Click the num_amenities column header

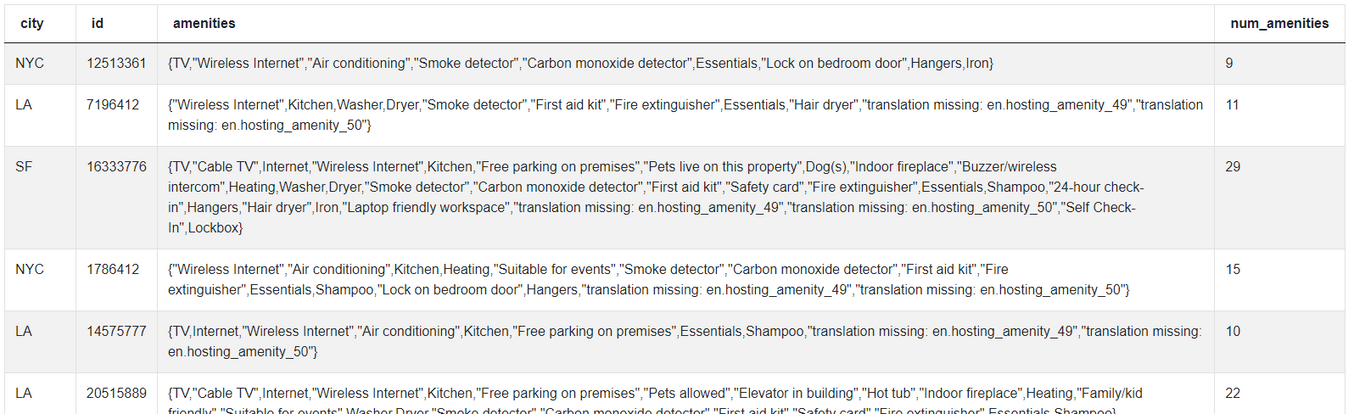(1279, 23)
